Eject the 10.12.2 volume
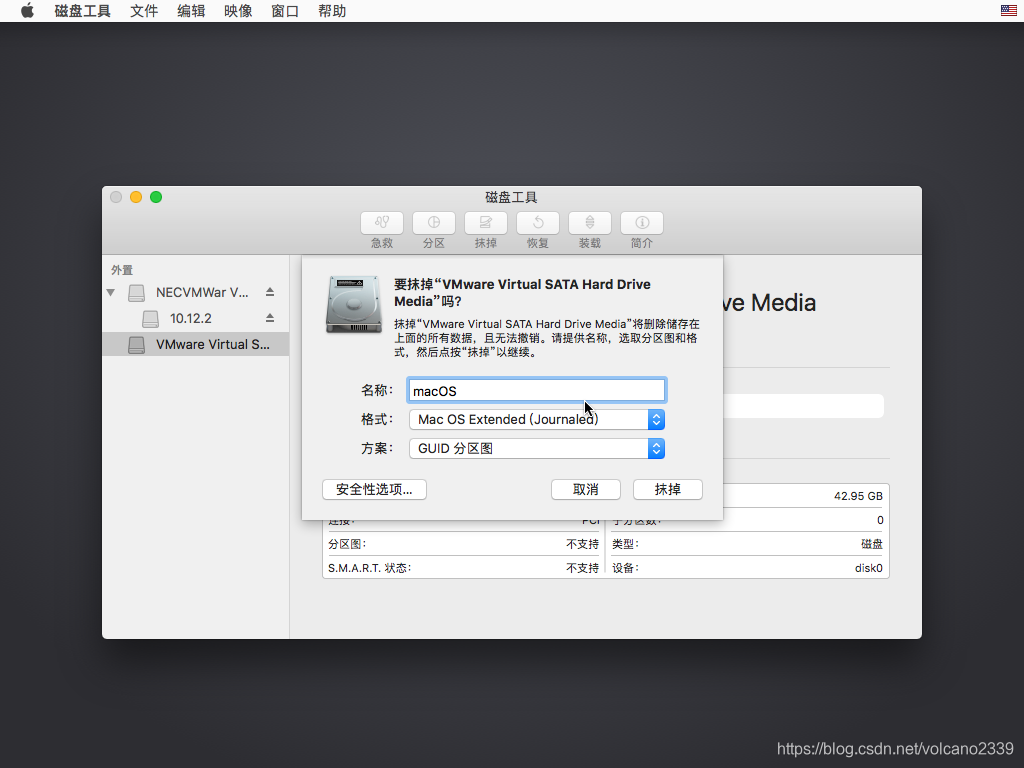The width and height of the screenshot is (1024, 768). pyautogui.click(x=270, y=318)
